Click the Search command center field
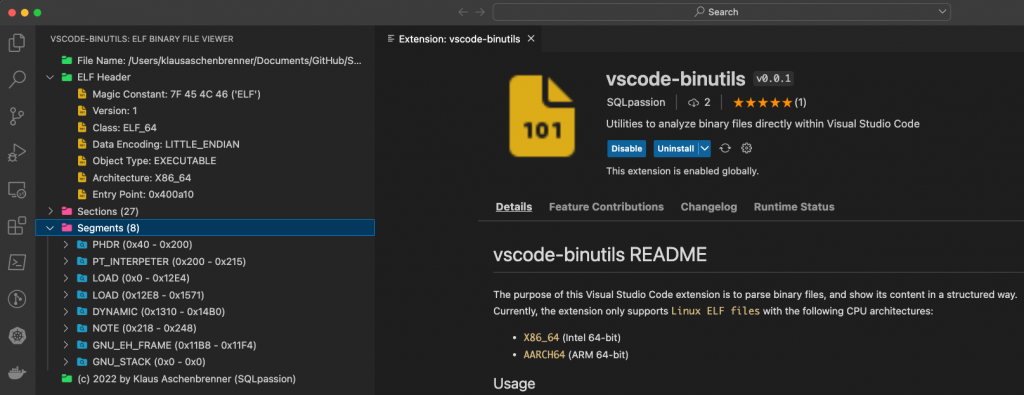This screenshot has width=1024, height=395. point(722,12)
